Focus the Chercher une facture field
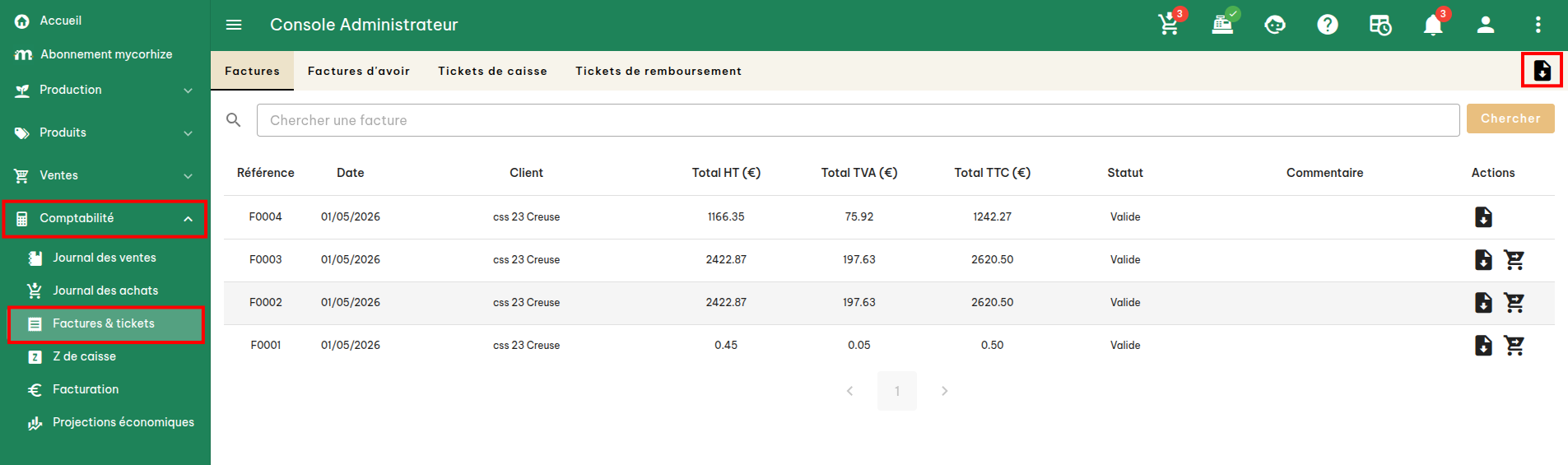Image resolution: width=1568 pixels, height=465 pixels. coord(858,120)
